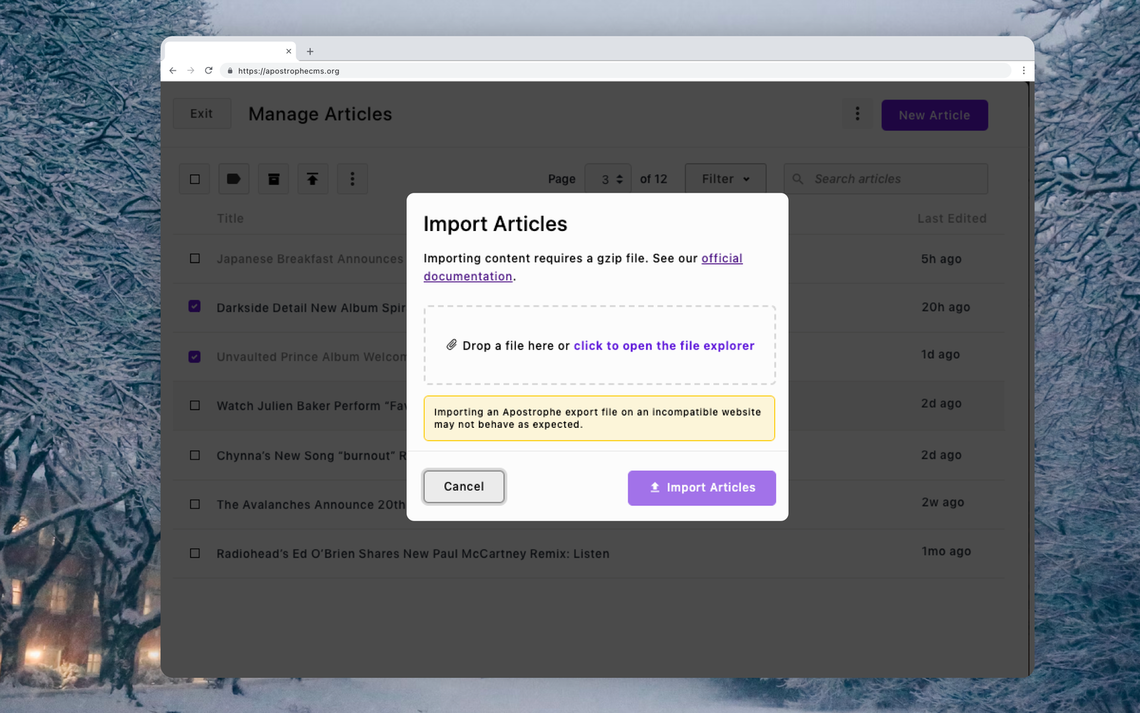Click the purple Import Articles button
Viewport: 1140px width, 713px height.
coord(702,488)
